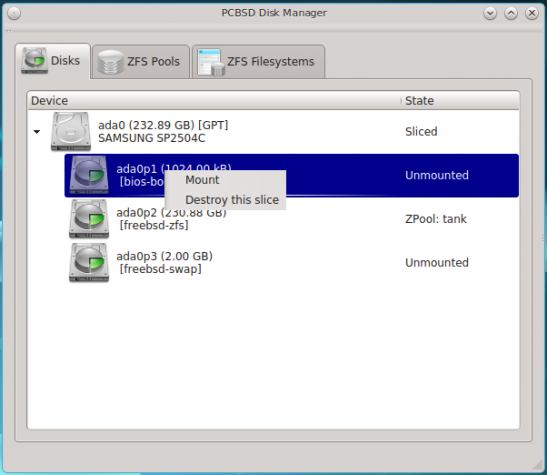Switch to the ZFS Pools tab
Viewport: 547px width, 475px height.
pyautogui.click(x=141, y=62)
